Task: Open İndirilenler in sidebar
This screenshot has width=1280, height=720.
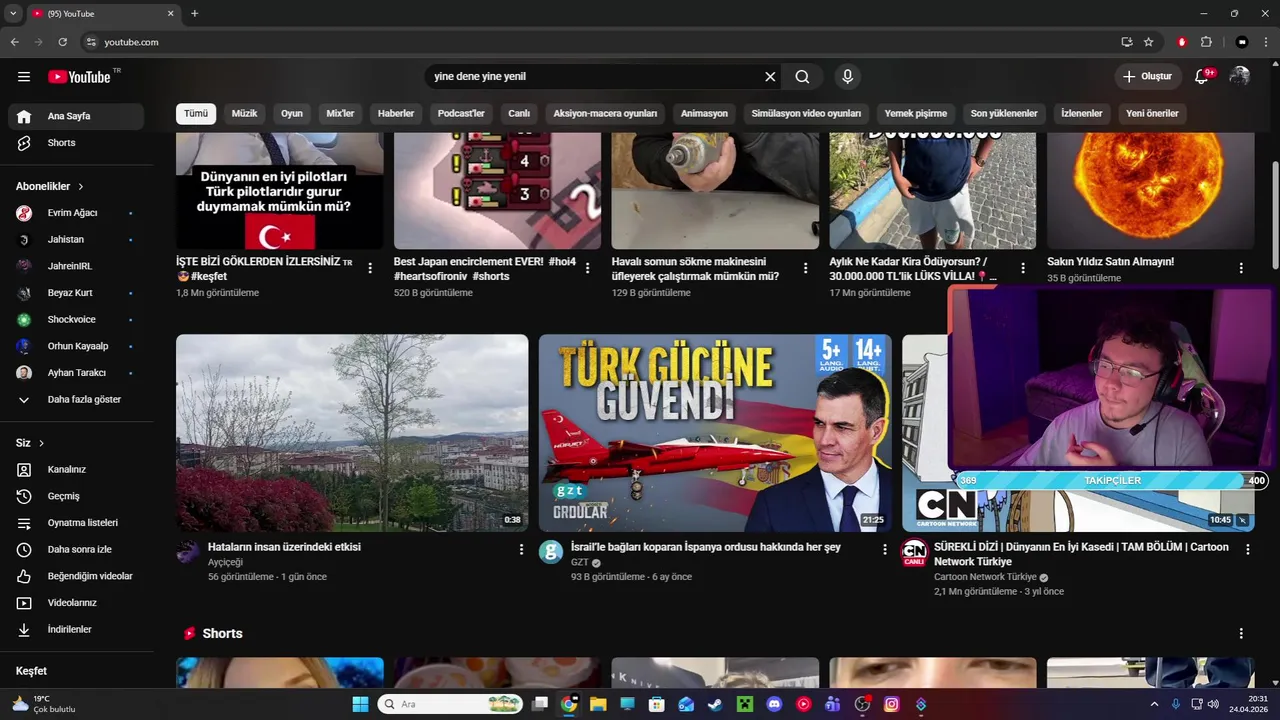Action: 76,630
